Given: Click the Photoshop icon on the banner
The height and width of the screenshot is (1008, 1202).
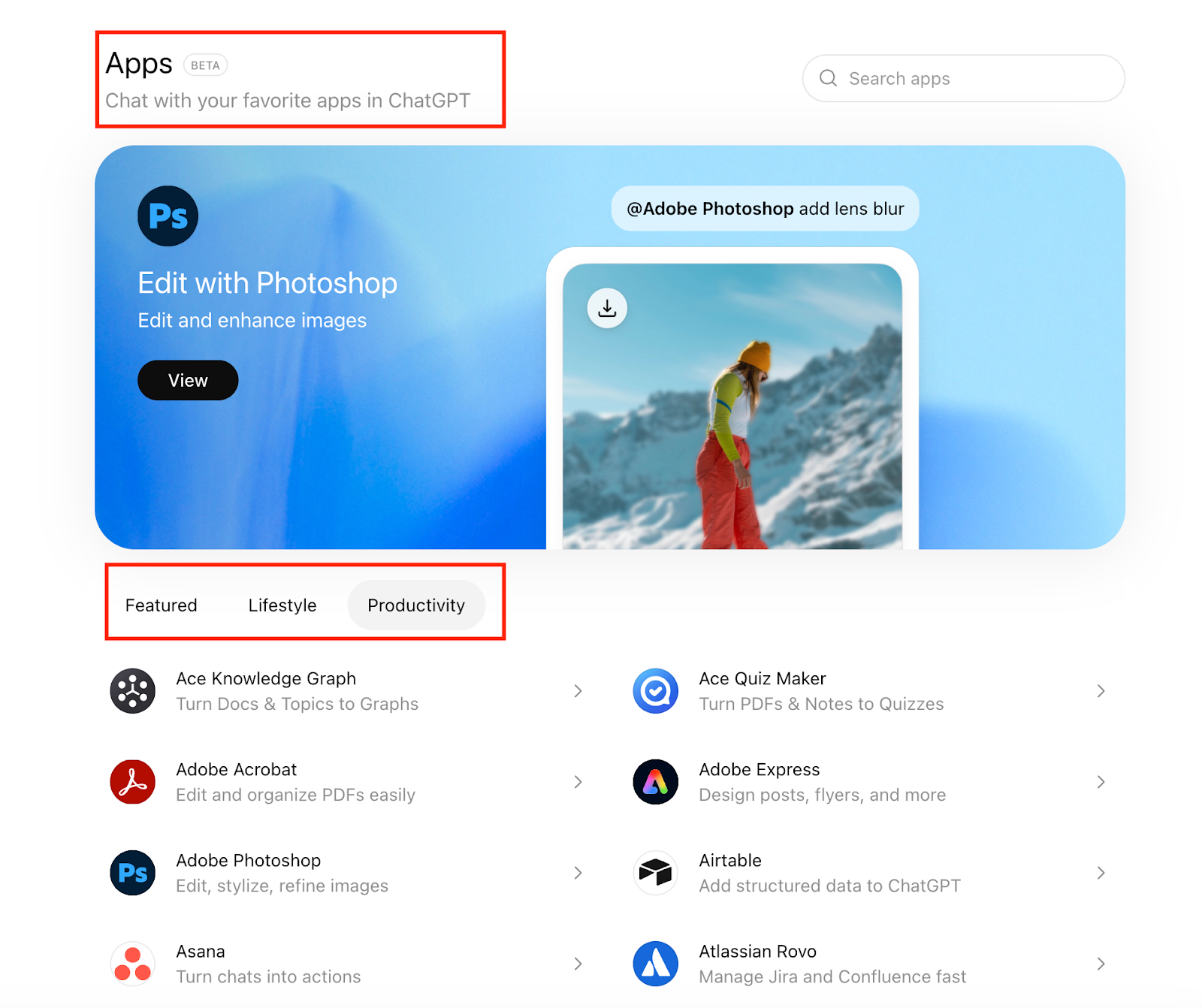Looking at the screenshot, I should tap(167, 216).
